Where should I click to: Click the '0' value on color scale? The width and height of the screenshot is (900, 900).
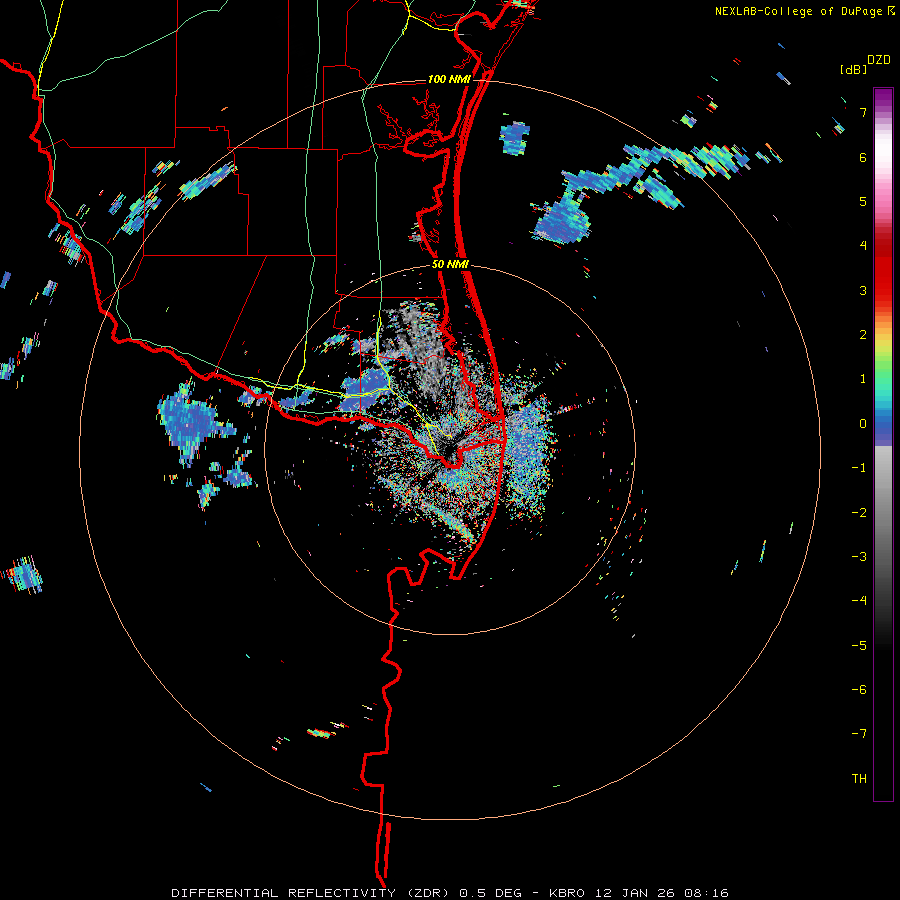point(863,424)
